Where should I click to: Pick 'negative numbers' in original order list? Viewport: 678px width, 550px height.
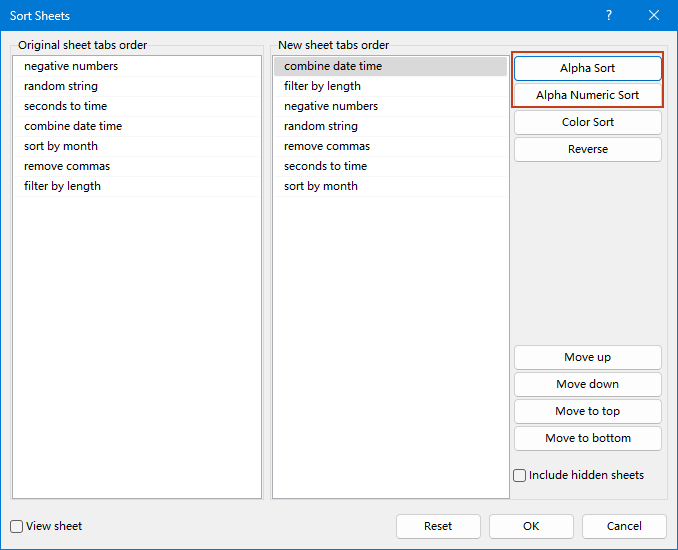(71, 66)
